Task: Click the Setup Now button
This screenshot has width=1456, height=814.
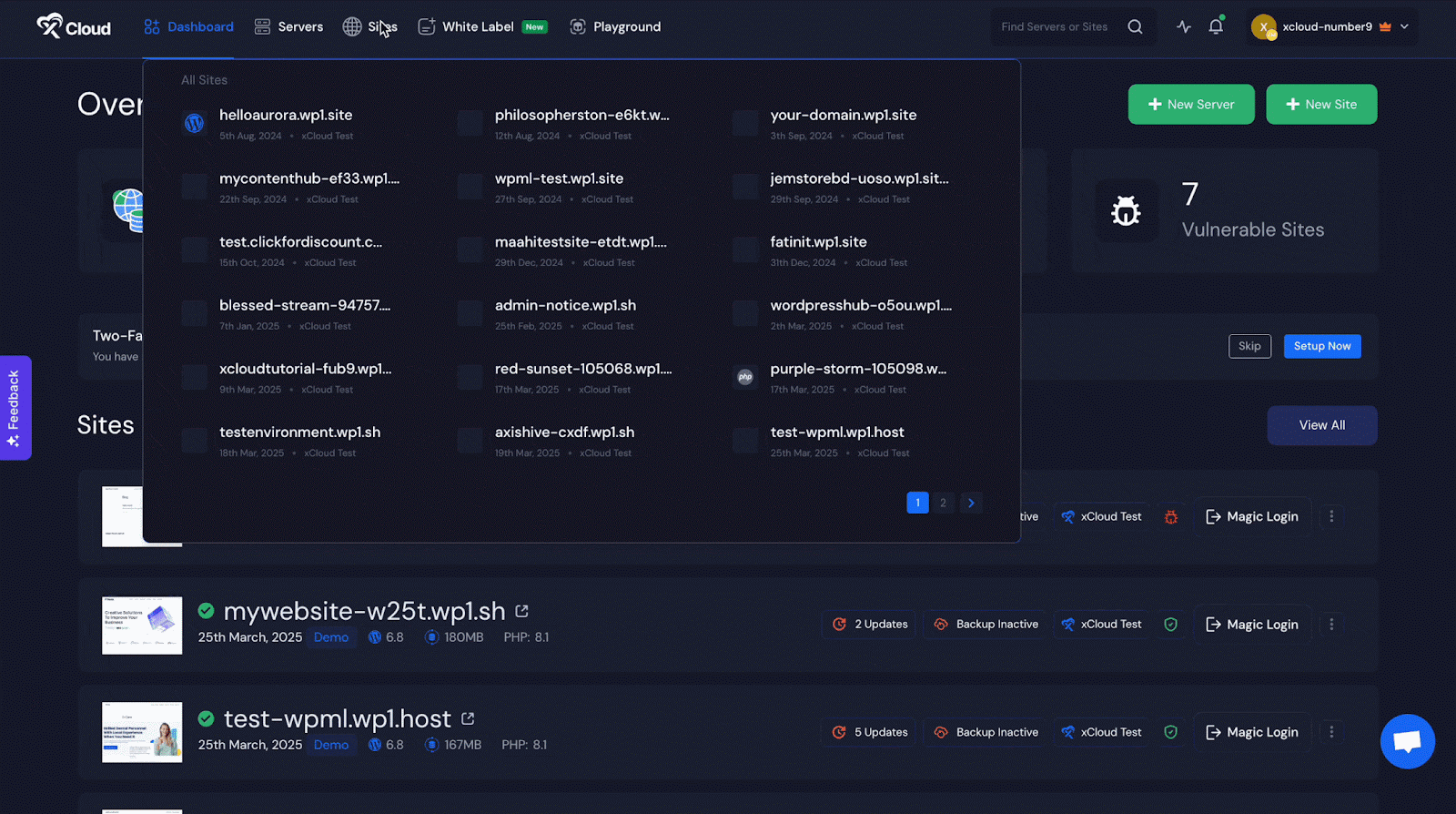Action: [1322, 346]
